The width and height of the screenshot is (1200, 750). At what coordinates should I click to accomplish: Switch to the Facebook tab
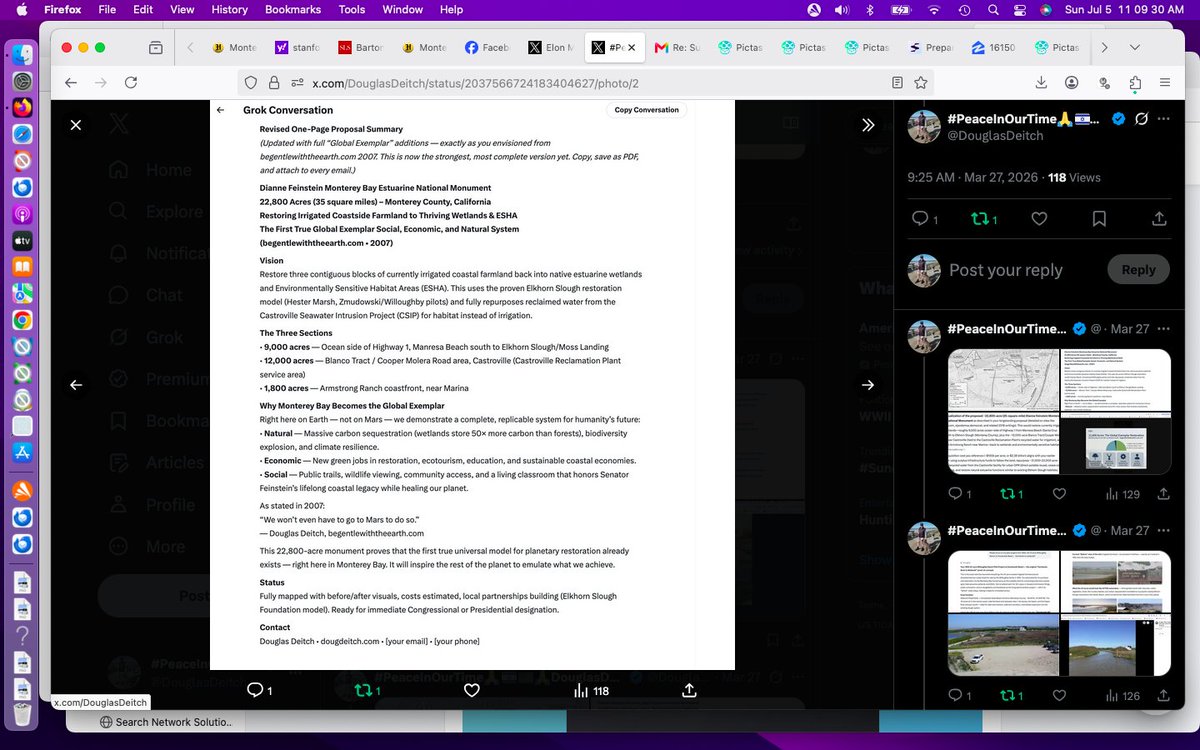488,47
